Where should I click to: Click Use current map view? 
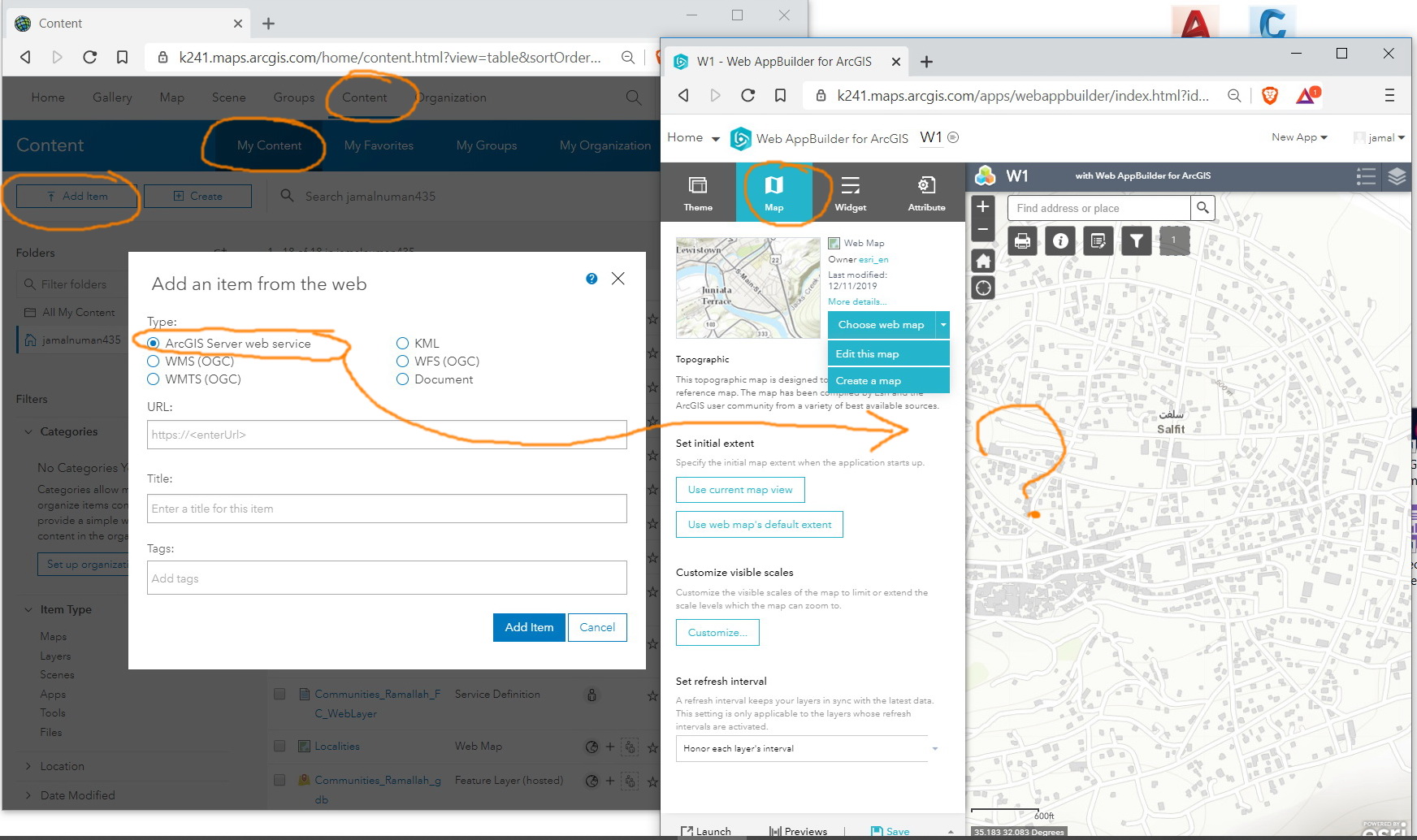[740, 490]
